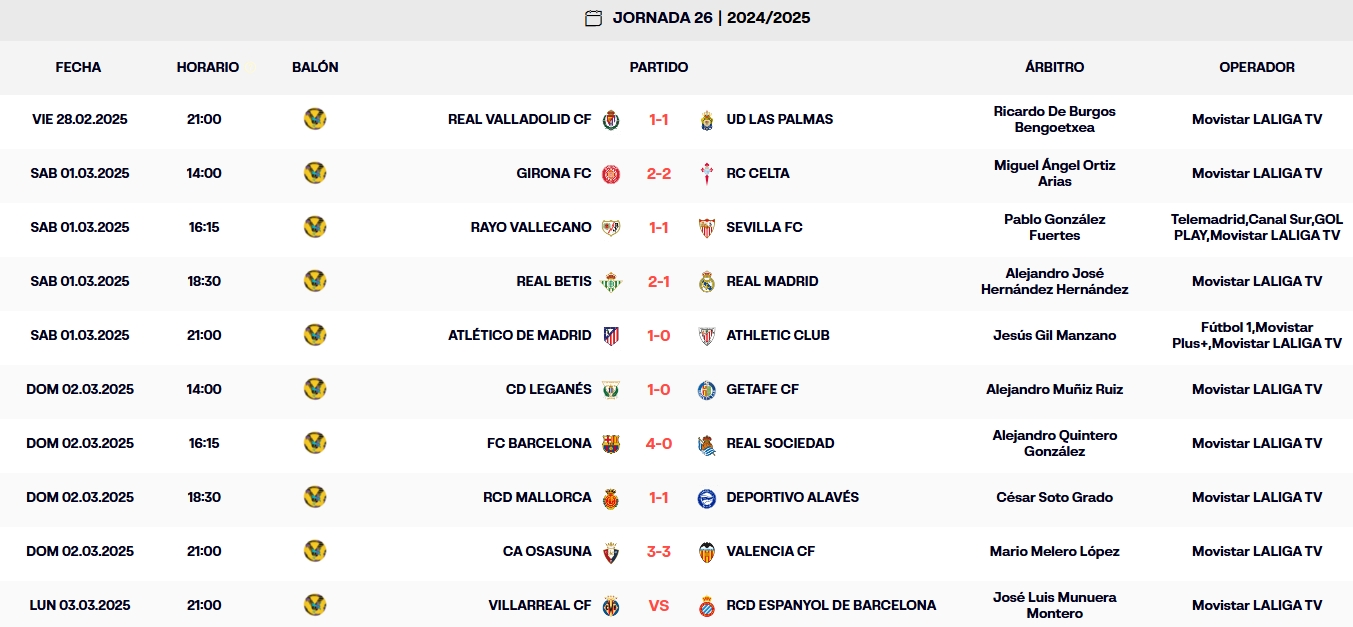Screen dimensions: 1353x627
Task: Open the match ball icon for Girona-Celta
Action: pos(315,173)
